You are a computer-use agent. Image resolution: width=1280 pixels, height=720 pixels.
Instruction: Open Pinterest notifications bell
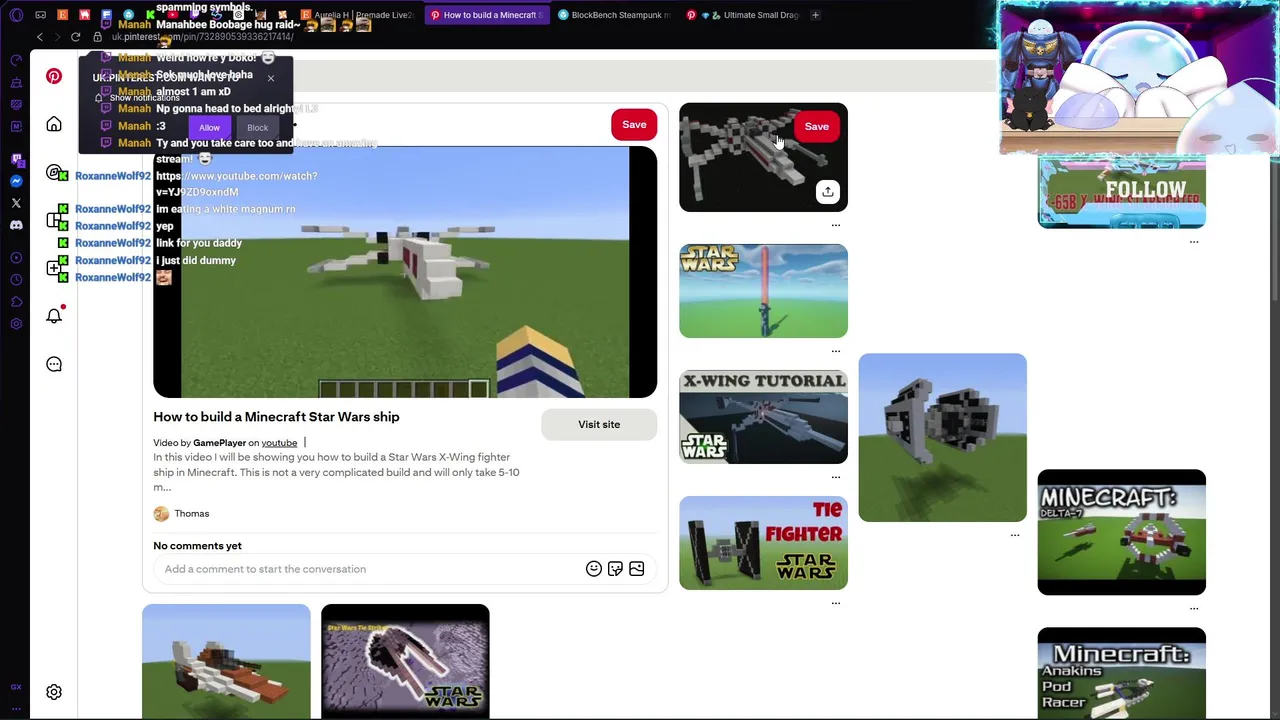tap(54, 316)
